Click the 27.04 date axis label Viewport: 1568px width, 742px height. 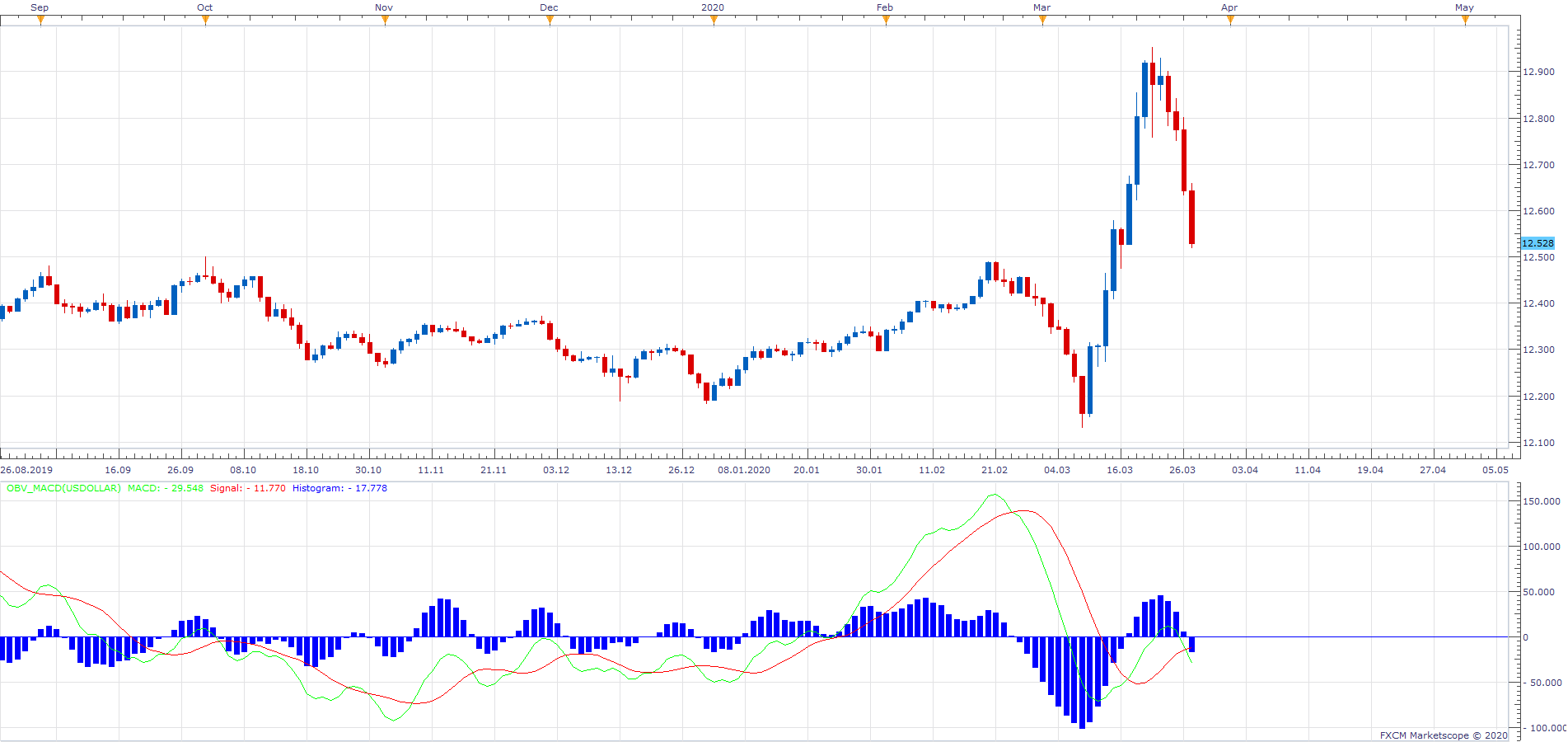point(1433,470)
